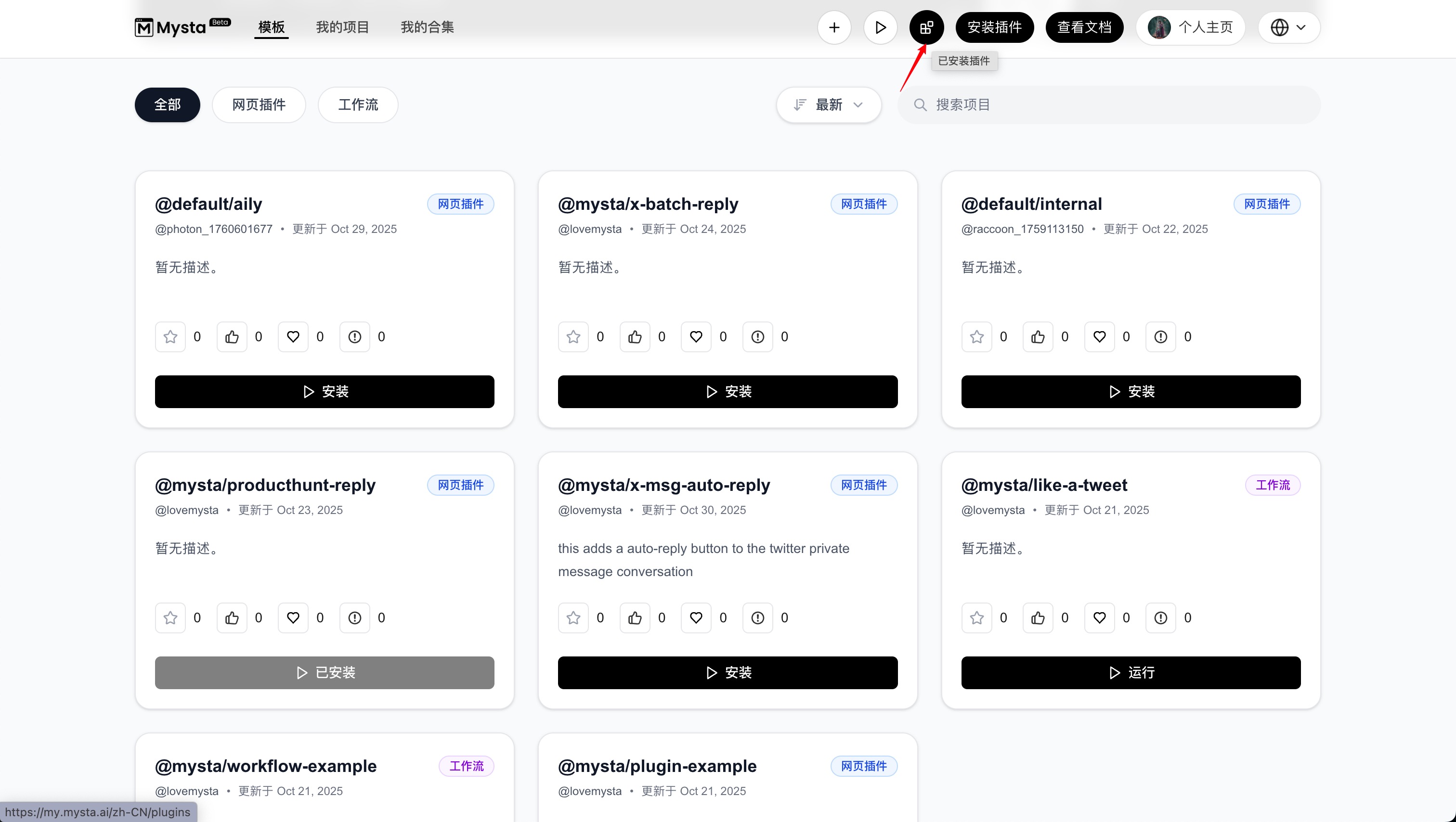Click the play run icon in header
This screenshot has height=822, width=1456.
click(880, 27)
